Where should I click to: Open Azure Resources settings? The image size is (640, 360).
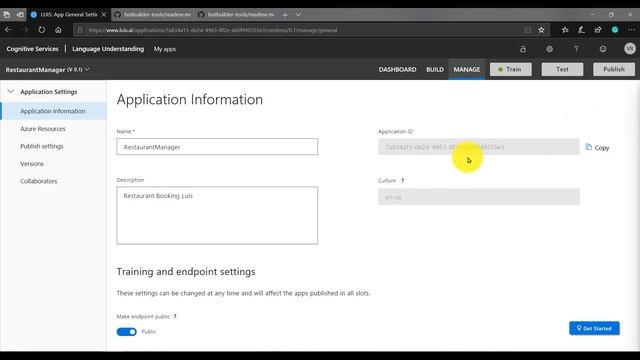click(x=43, y=129)
